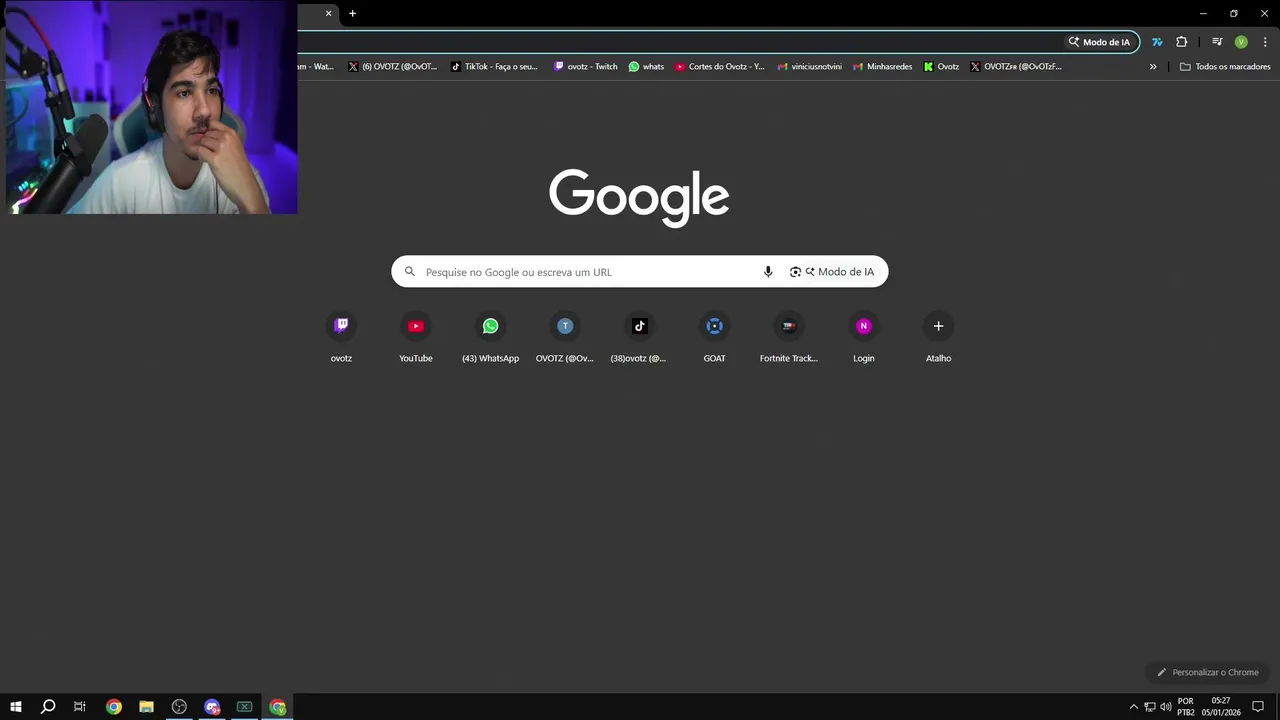Click Modo de IA in address bar
This screenshot has height=720, width=1280.
click(1099, 42)
